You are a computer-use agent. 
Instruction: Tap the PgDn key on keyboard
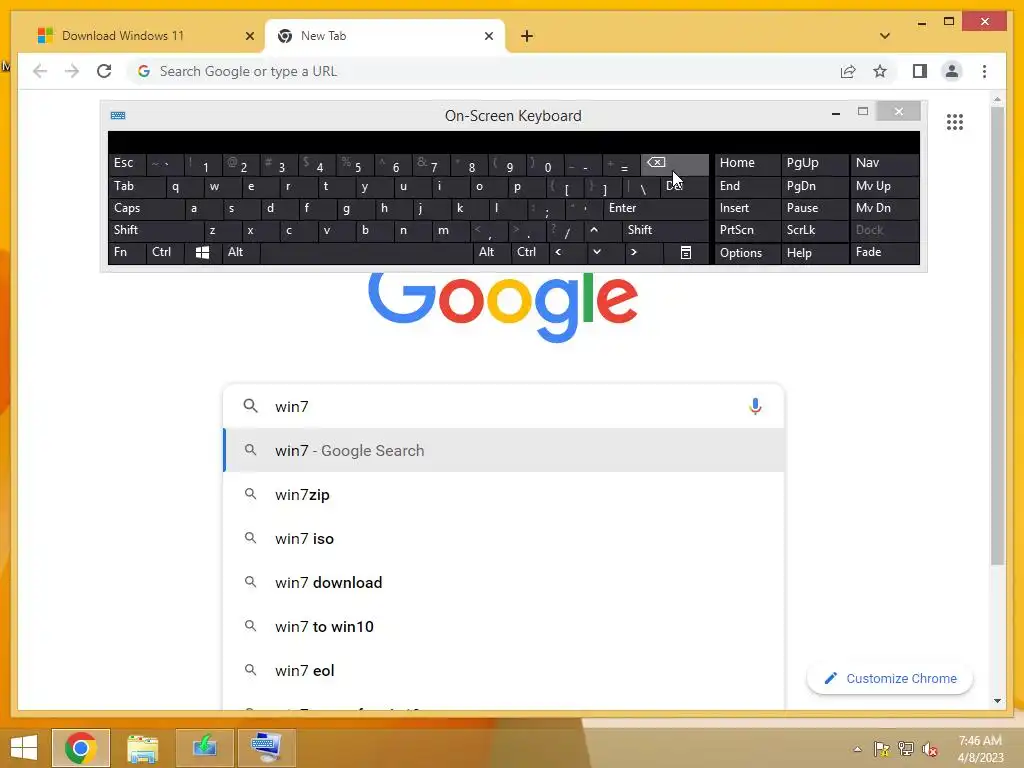pos(814,186)
